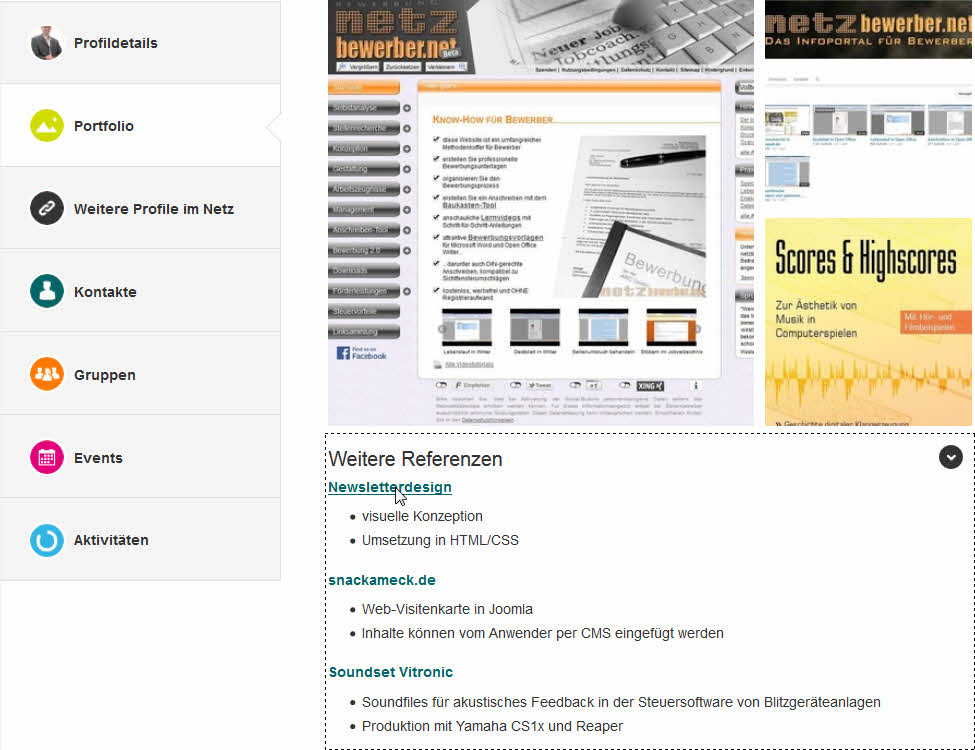
Task: Click the orange Gruppen people icon
Action: pyautogui.click(x=47, y=375)
